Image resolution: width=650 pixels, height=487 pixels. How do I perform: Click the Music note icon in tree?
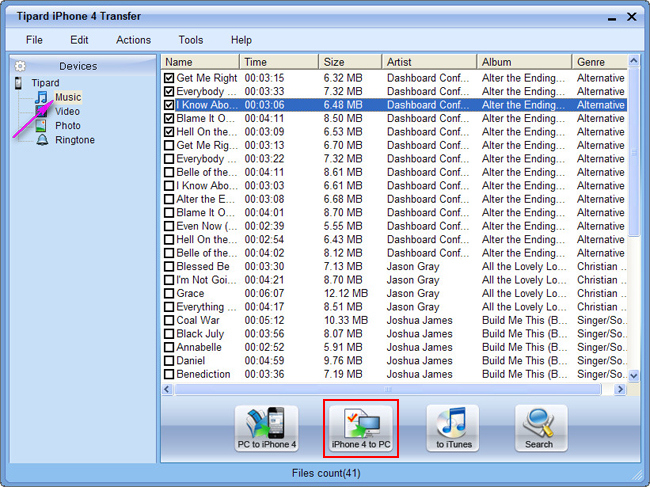tap(41, 97)
